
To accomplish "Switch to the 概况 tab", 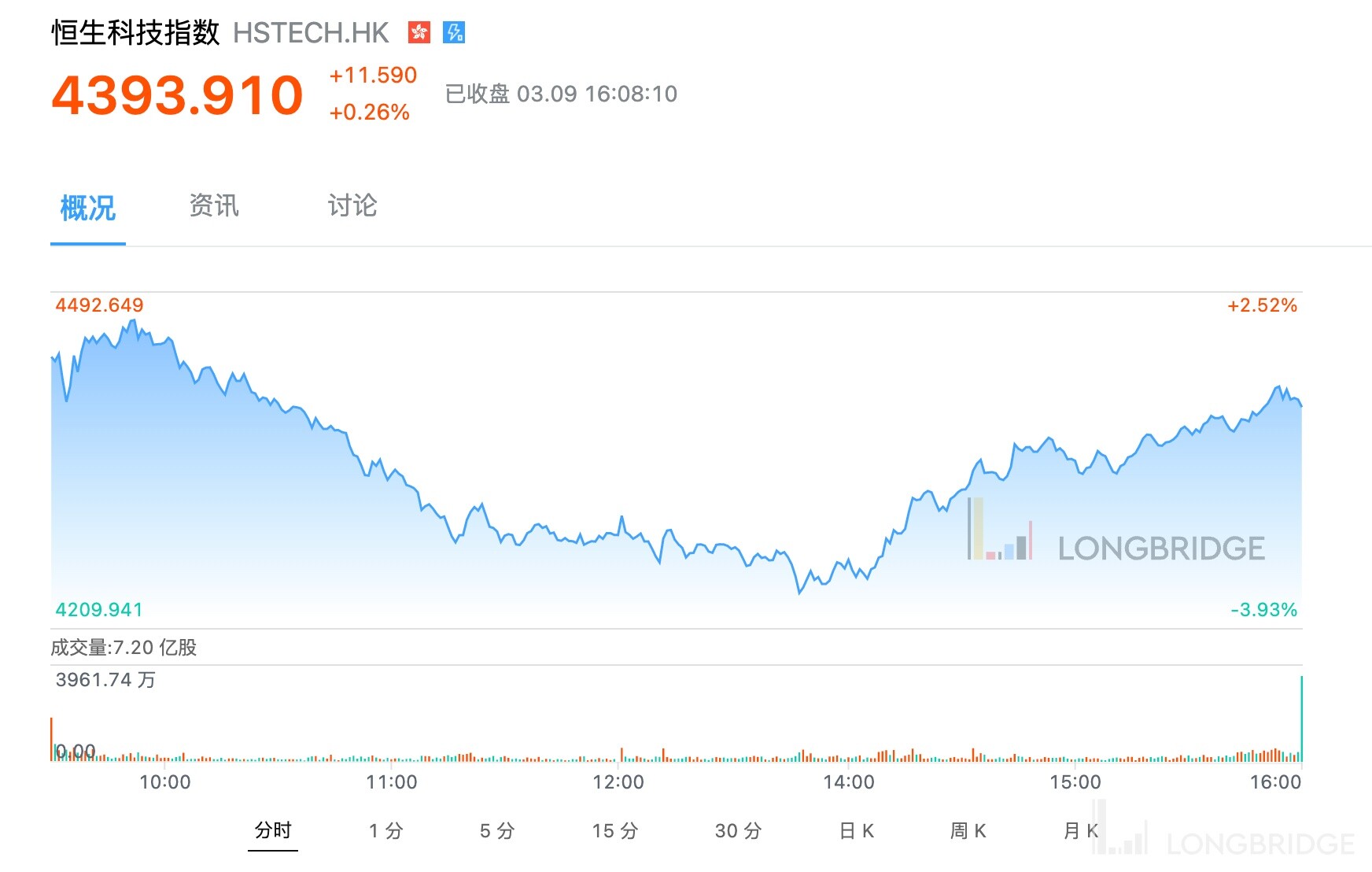I will tap(88, 208).
